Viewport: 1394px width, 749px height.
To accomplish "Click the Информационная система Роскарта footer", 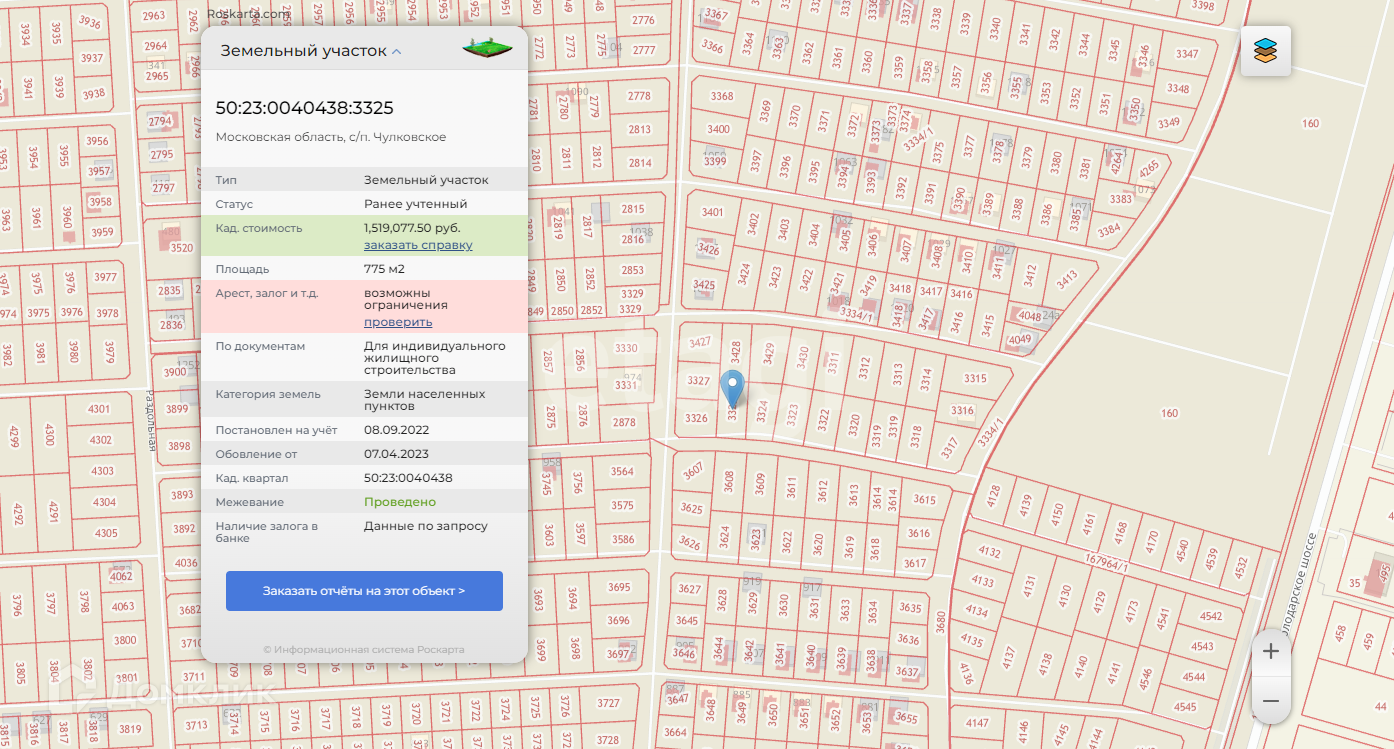I will pos(364,650).
